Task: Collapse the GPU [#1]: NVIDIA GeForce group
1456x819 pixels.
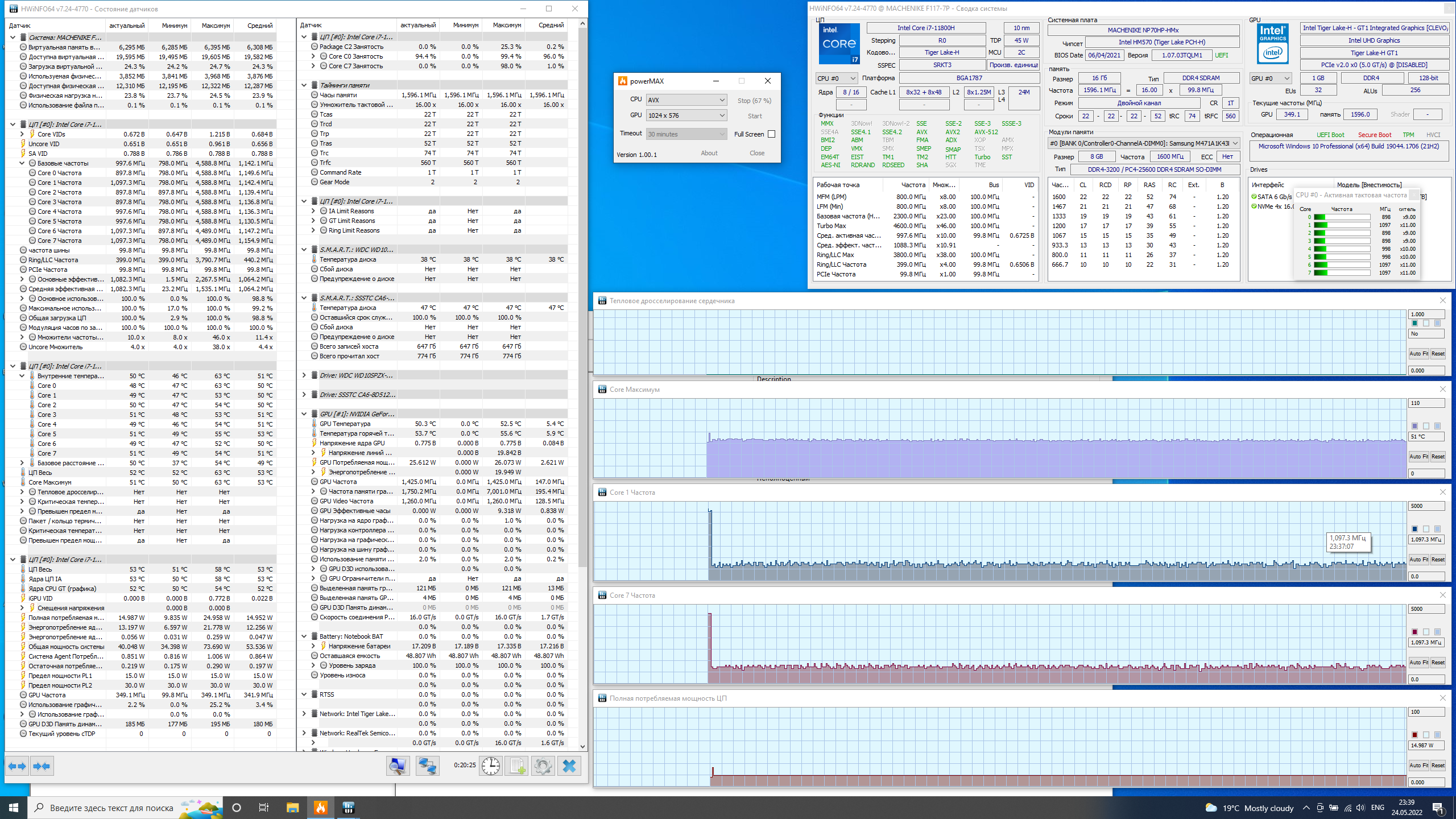Action: coord(304,414)
